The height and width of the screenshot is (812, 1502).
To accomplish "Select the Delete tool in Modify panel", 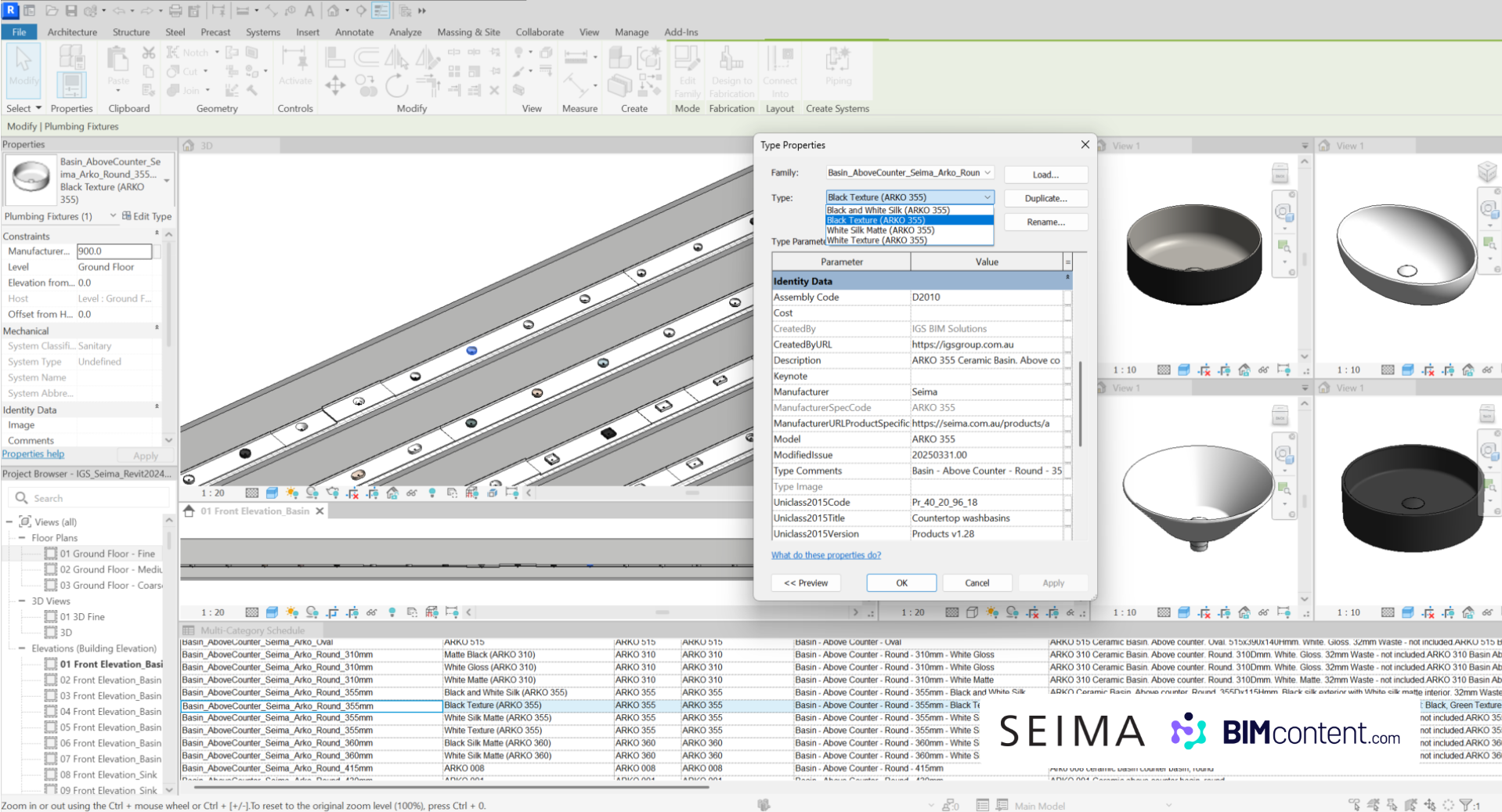I will [494, 91].
